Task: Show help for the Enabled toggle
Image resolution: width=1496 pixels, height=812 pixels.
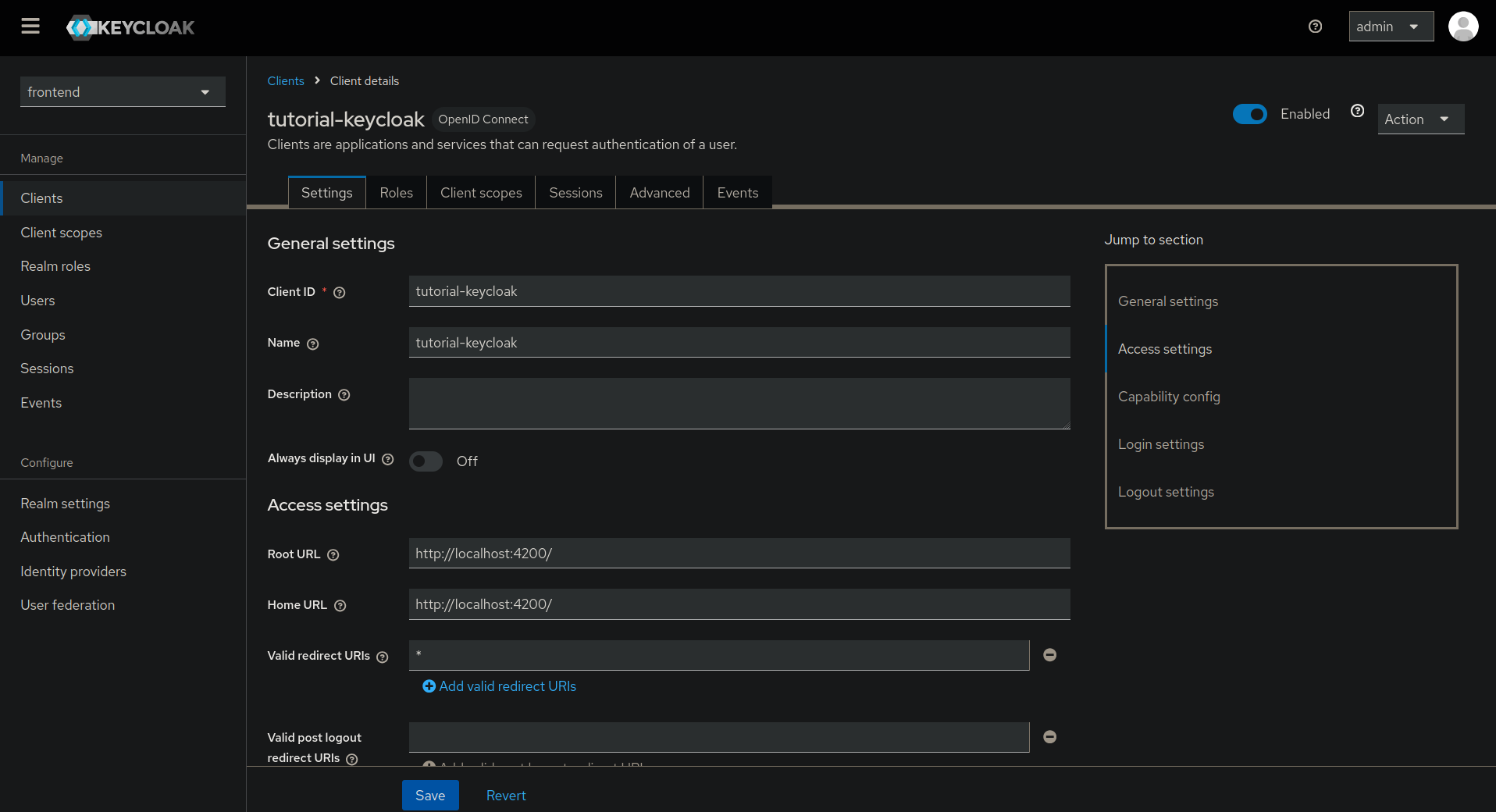Action: coord(1357,111)
